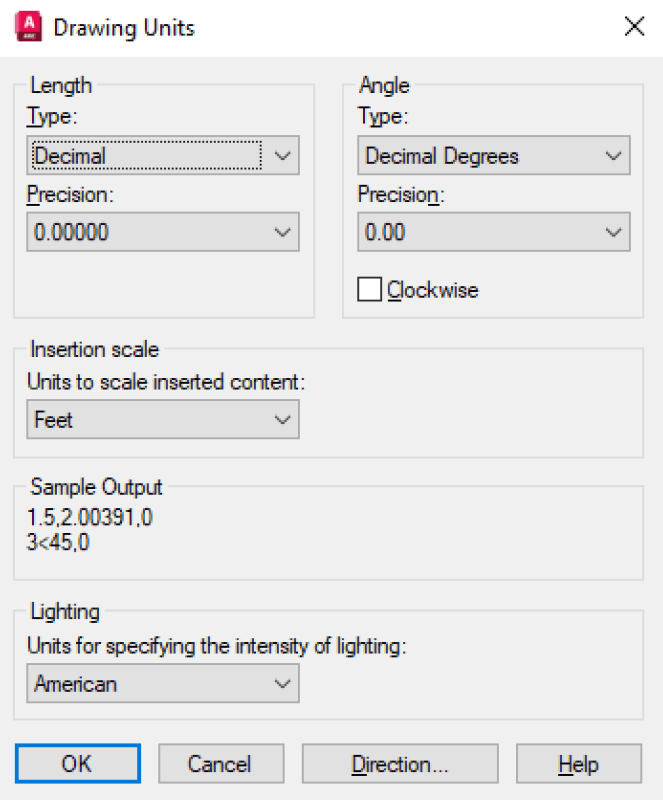Click the Angle group heading
663x800 pixels.
[x=384, y=86]
